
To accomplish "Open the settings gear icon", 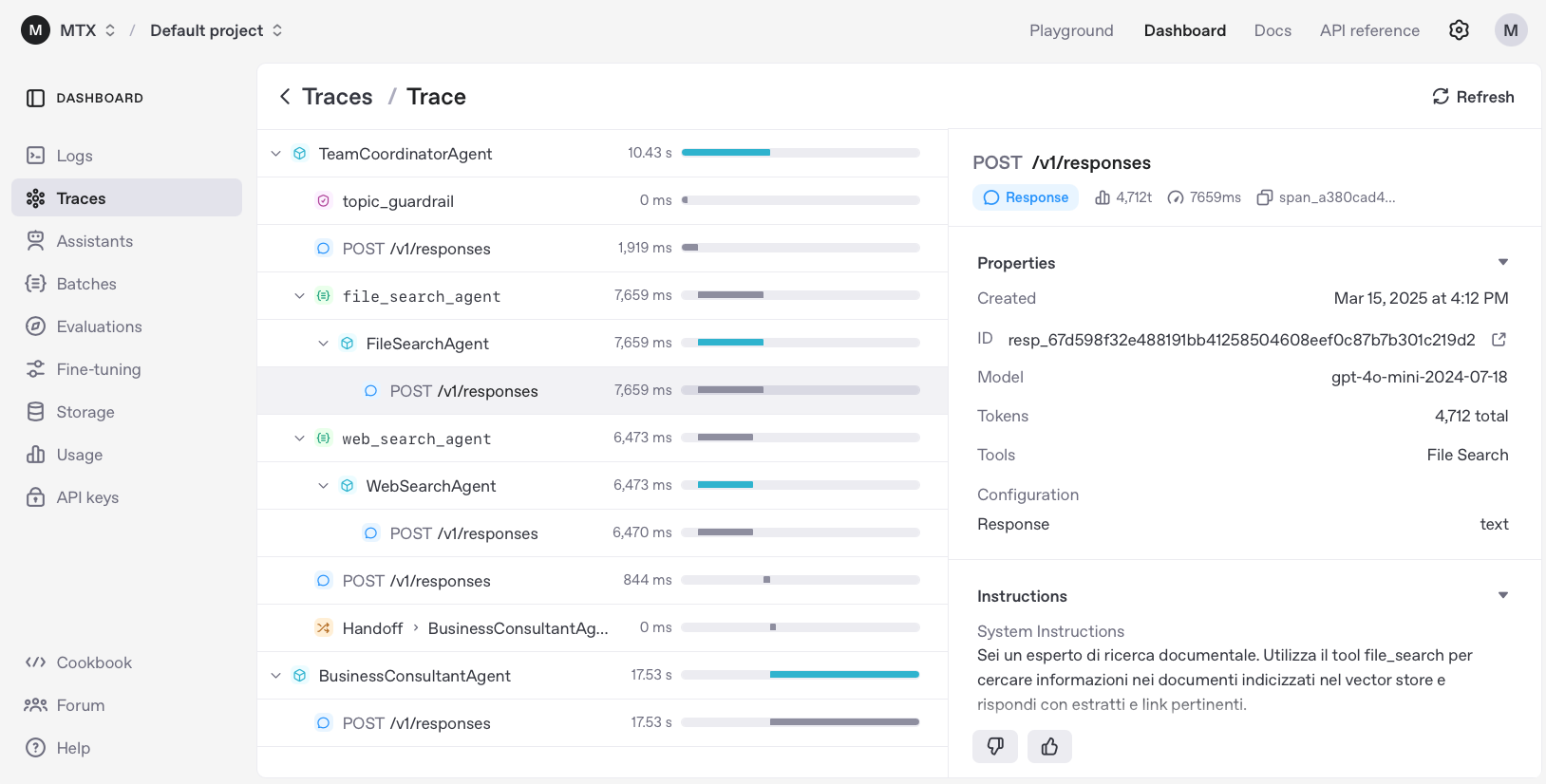I will click(x=1459, y=30).
